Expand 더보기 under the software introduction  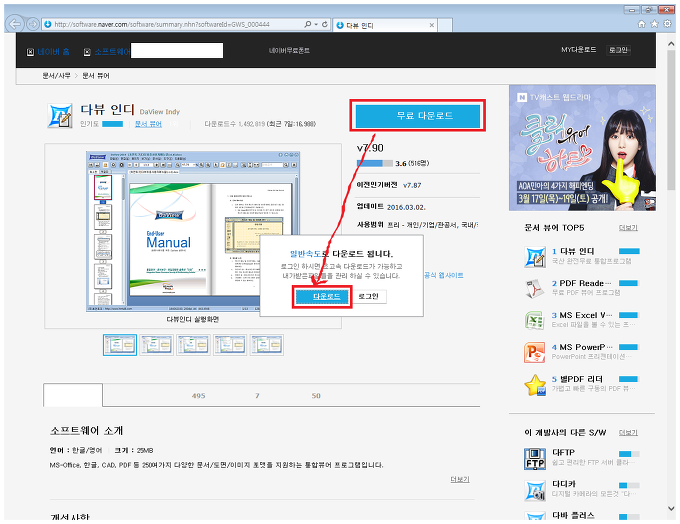(x=460, y=479)
